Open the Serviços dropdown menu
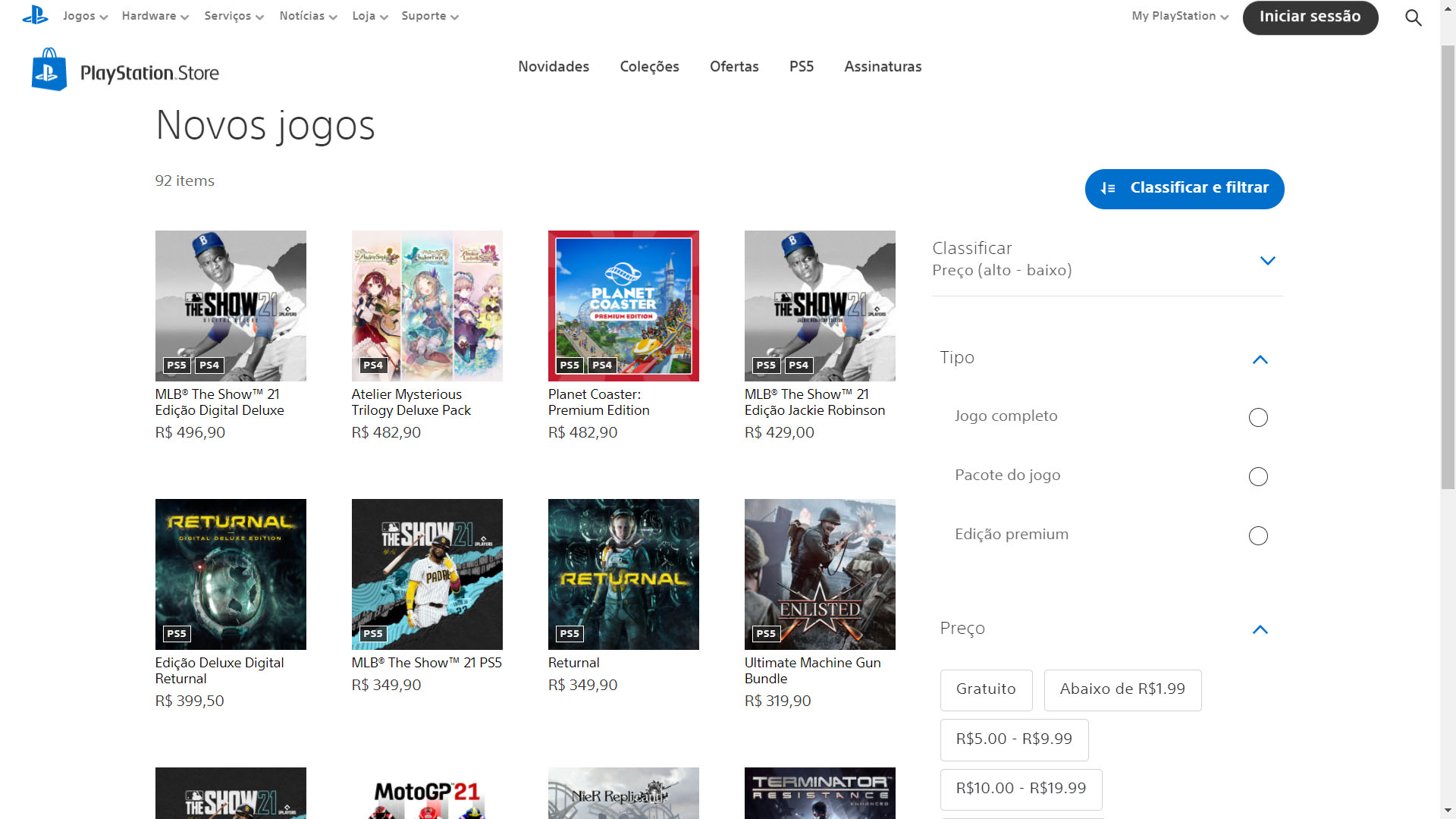This screenshot has height=819, width=1456. pyautogui.click(x=234, y=16)
